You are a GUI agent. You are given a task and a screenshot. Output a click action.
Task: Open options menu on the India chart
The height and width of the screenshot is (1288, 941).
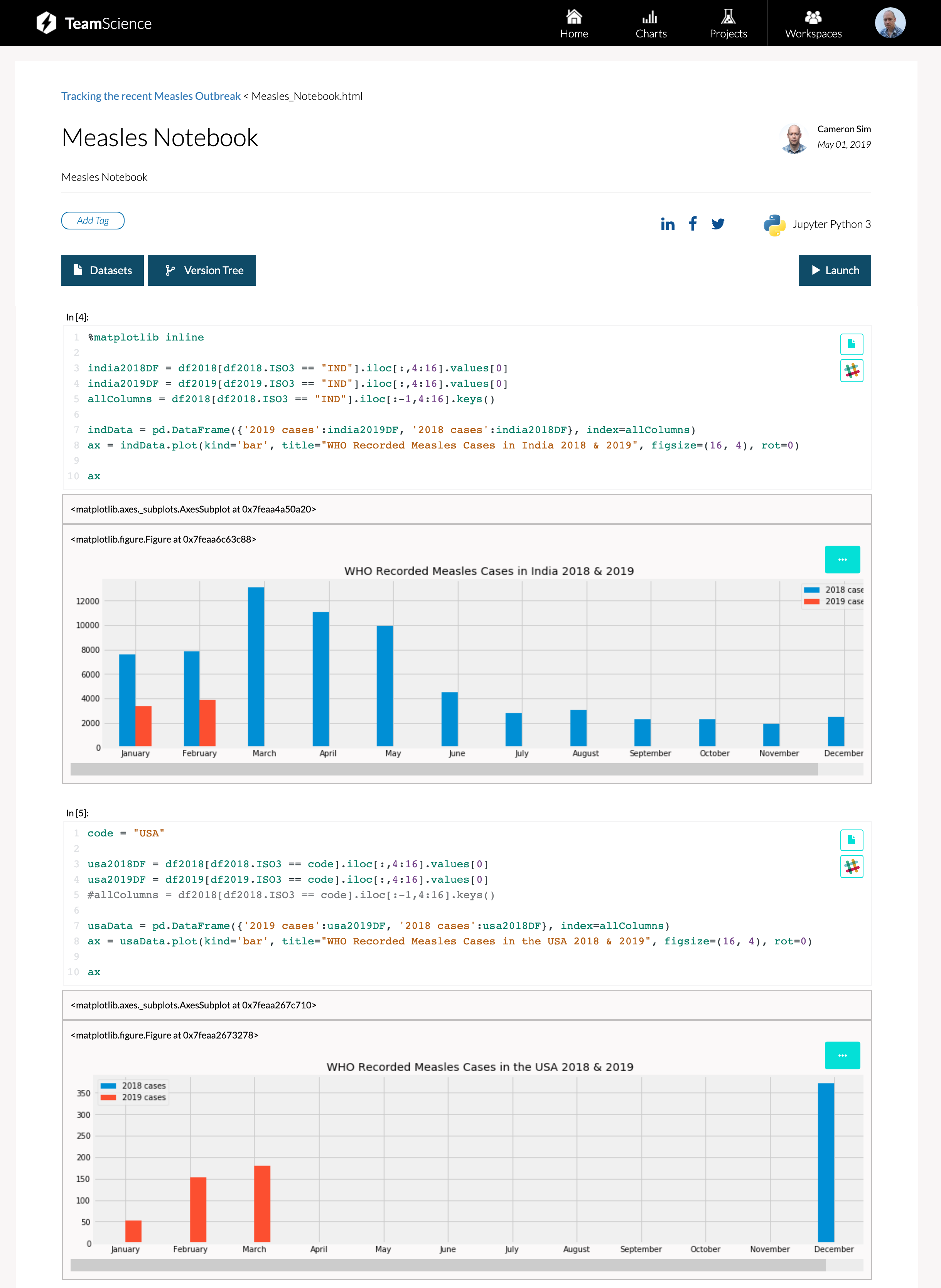[x=842, y=559]
